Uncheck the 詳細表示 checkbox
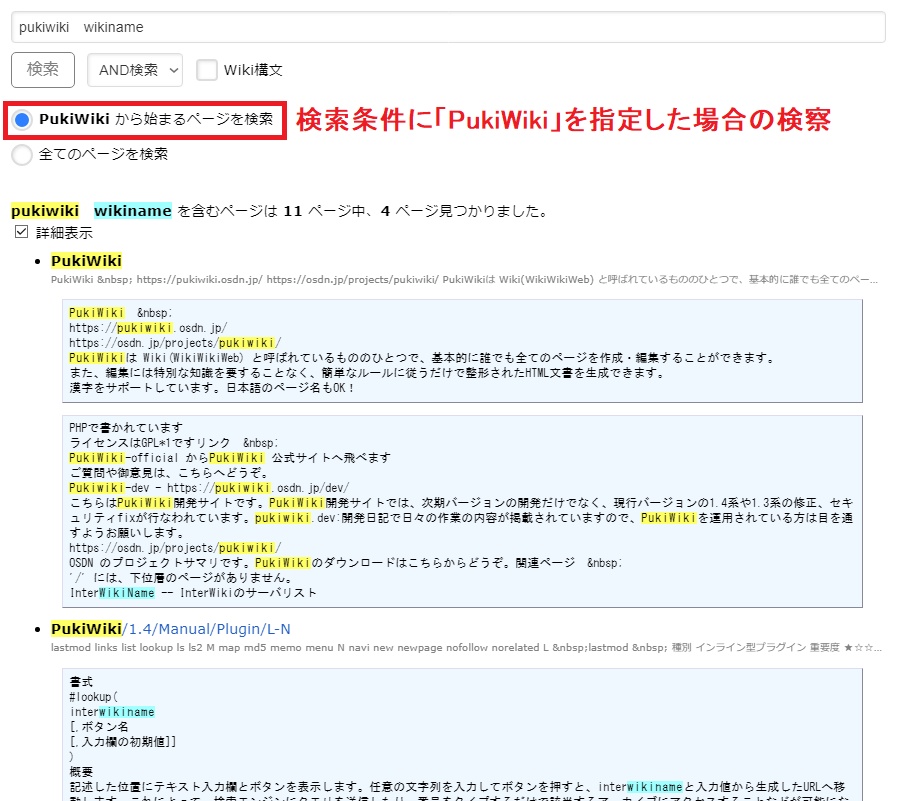899x801 pixels. 21,231
